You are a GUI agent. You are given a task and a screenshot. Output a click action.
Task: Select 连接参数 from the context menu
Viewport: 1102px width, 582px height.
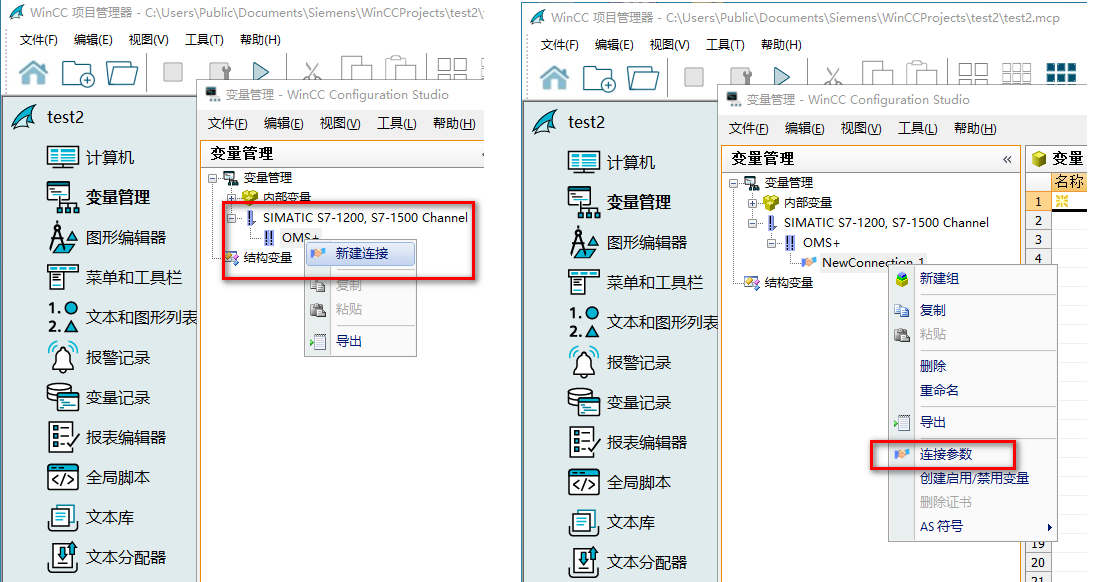tap(945, 454)
